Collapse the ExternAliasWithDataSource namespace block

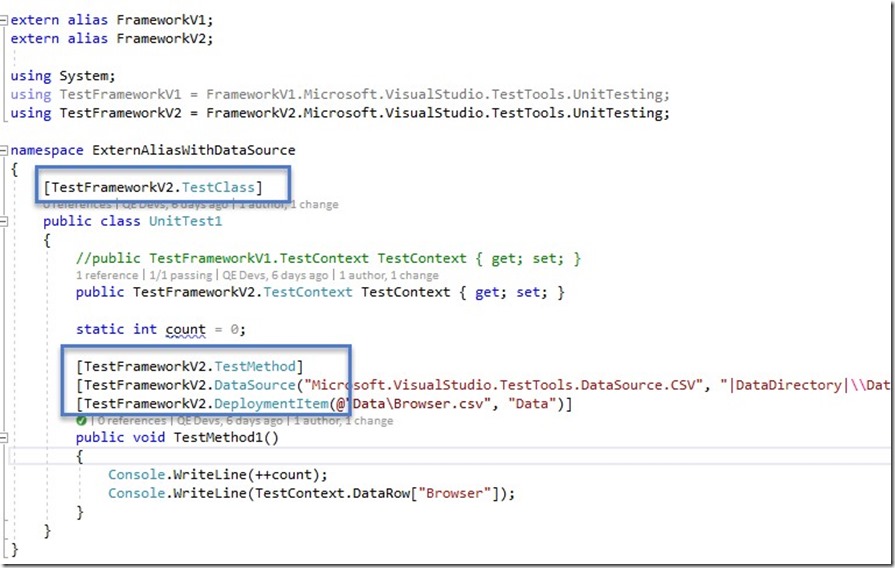(x=5, y=150)
